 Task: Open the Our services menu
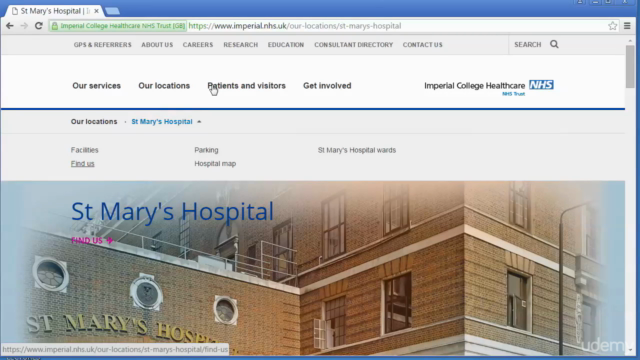pyautogui.click(x=96, y=86)
